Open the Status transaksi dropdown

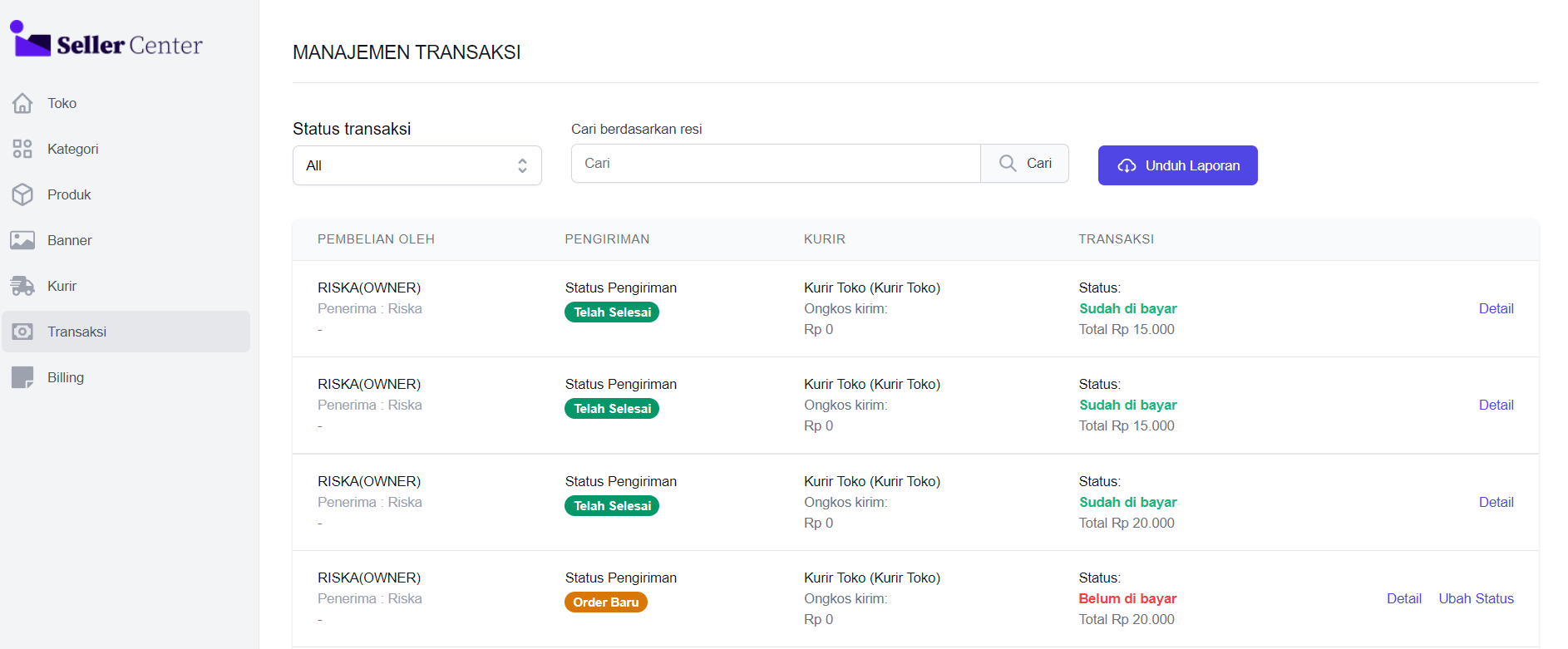click(x=416, y=165)
